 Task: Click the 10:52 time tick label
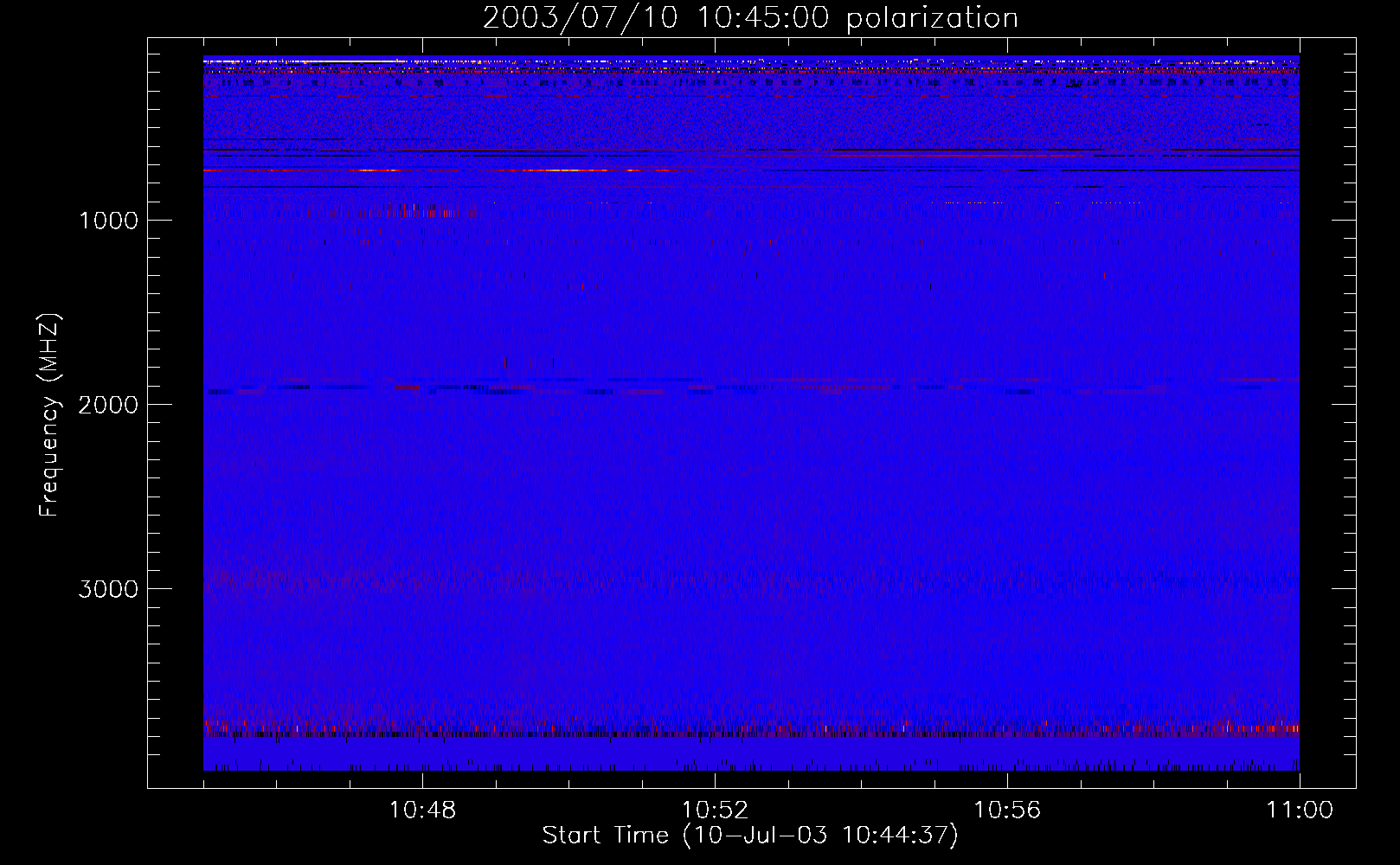[715, 811]
